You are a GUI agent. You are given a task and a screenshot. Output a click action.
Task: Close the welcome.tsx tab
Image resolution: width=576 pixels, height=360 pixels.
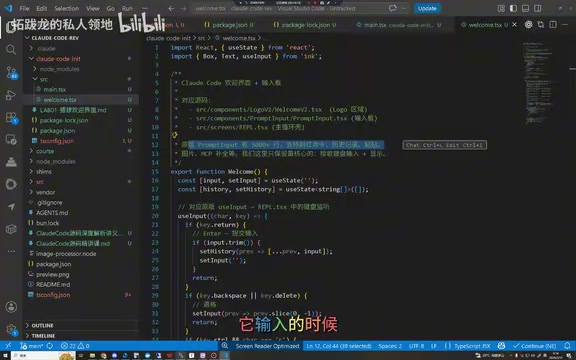[x=514, y=25]
